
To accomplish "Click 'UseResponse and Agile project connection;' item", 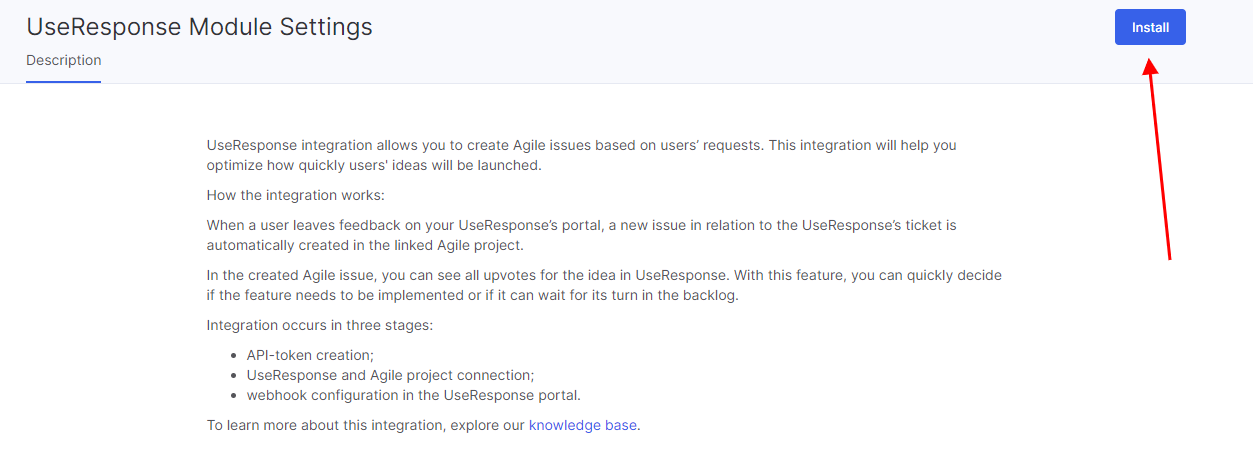I will (x=391, y=375).
